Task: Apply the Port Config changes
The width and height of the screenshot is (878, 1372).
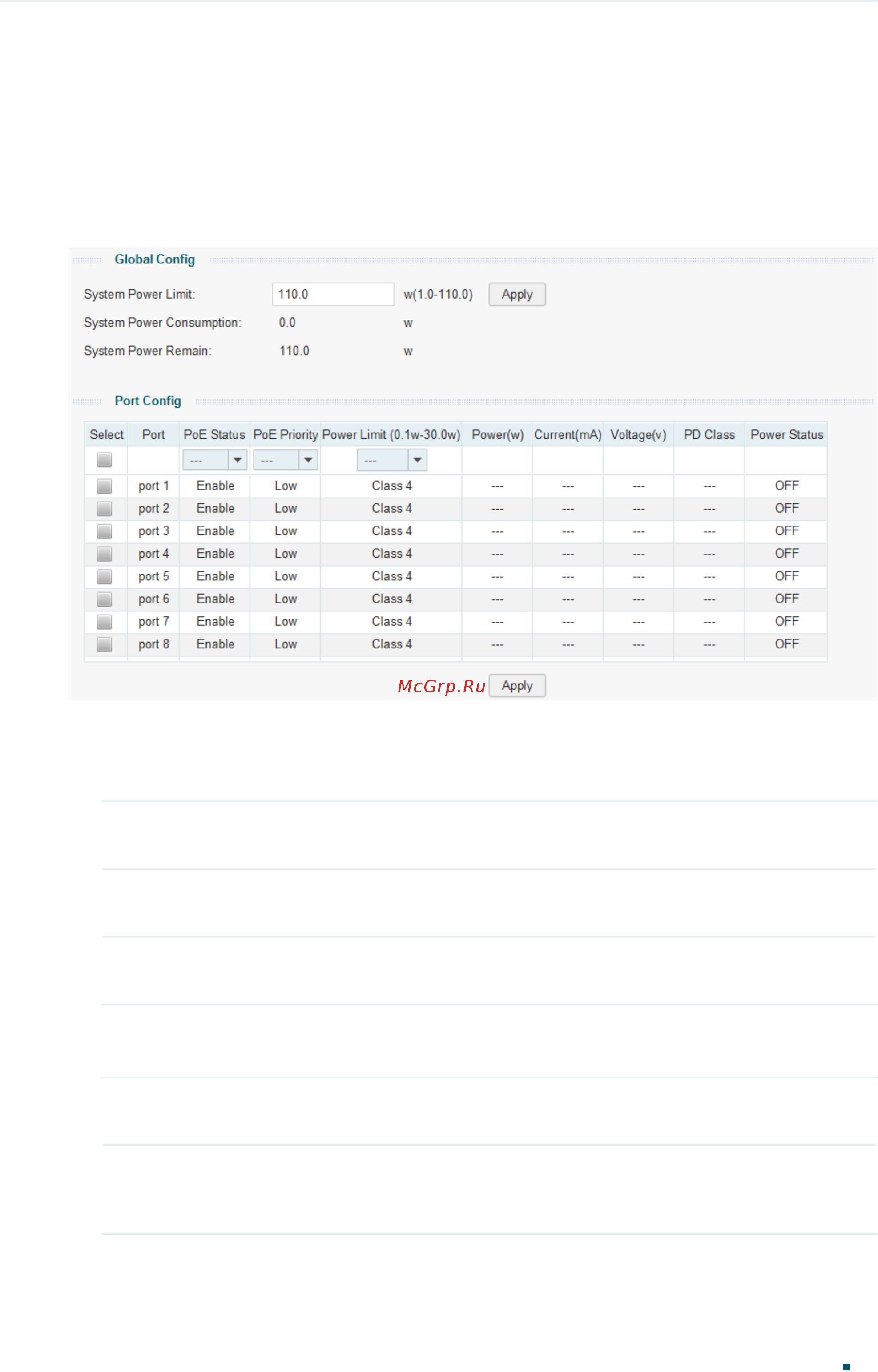Action: coord(517,686)
